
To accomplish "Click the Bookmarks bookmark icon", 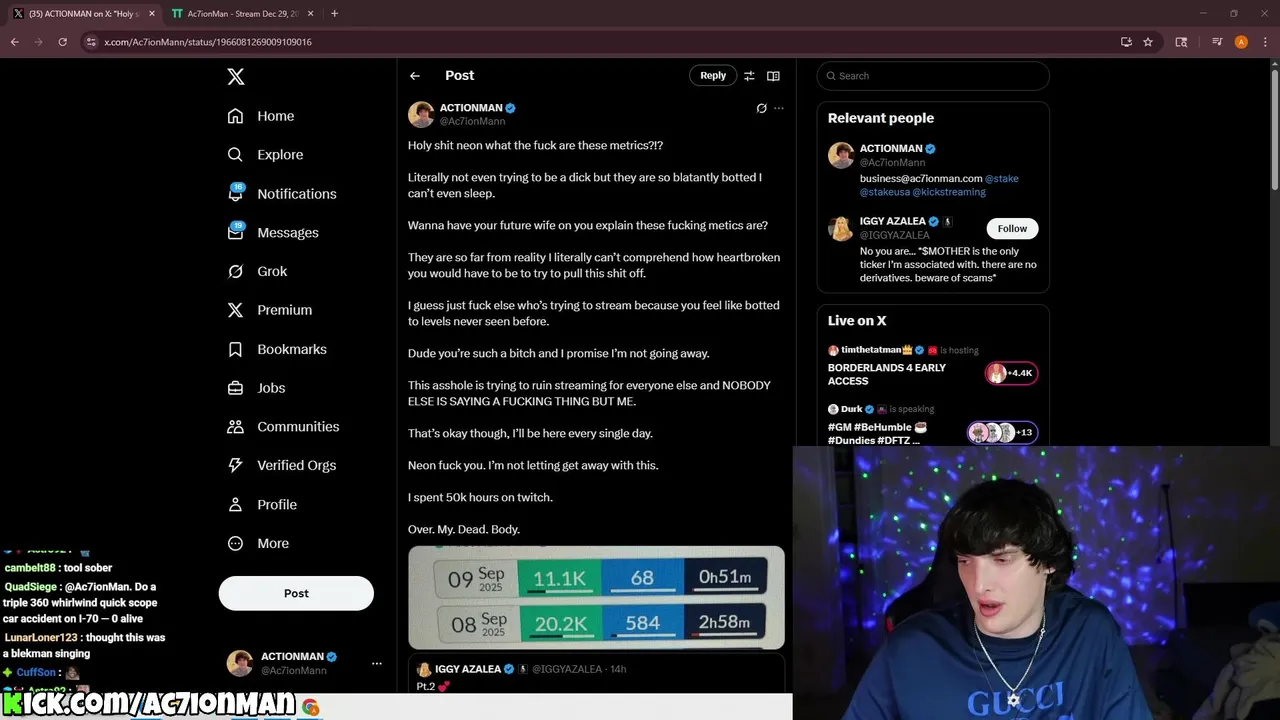I will coord(235,349).
